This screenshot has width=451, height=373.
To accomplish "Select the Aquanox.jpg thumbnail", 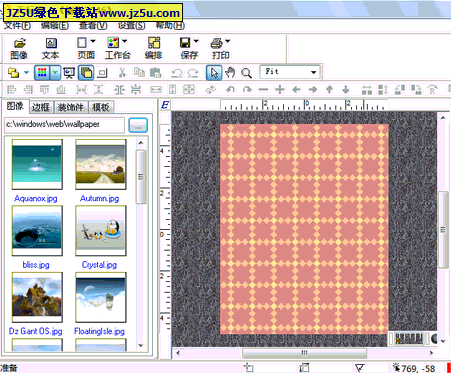I will point(37,165).
